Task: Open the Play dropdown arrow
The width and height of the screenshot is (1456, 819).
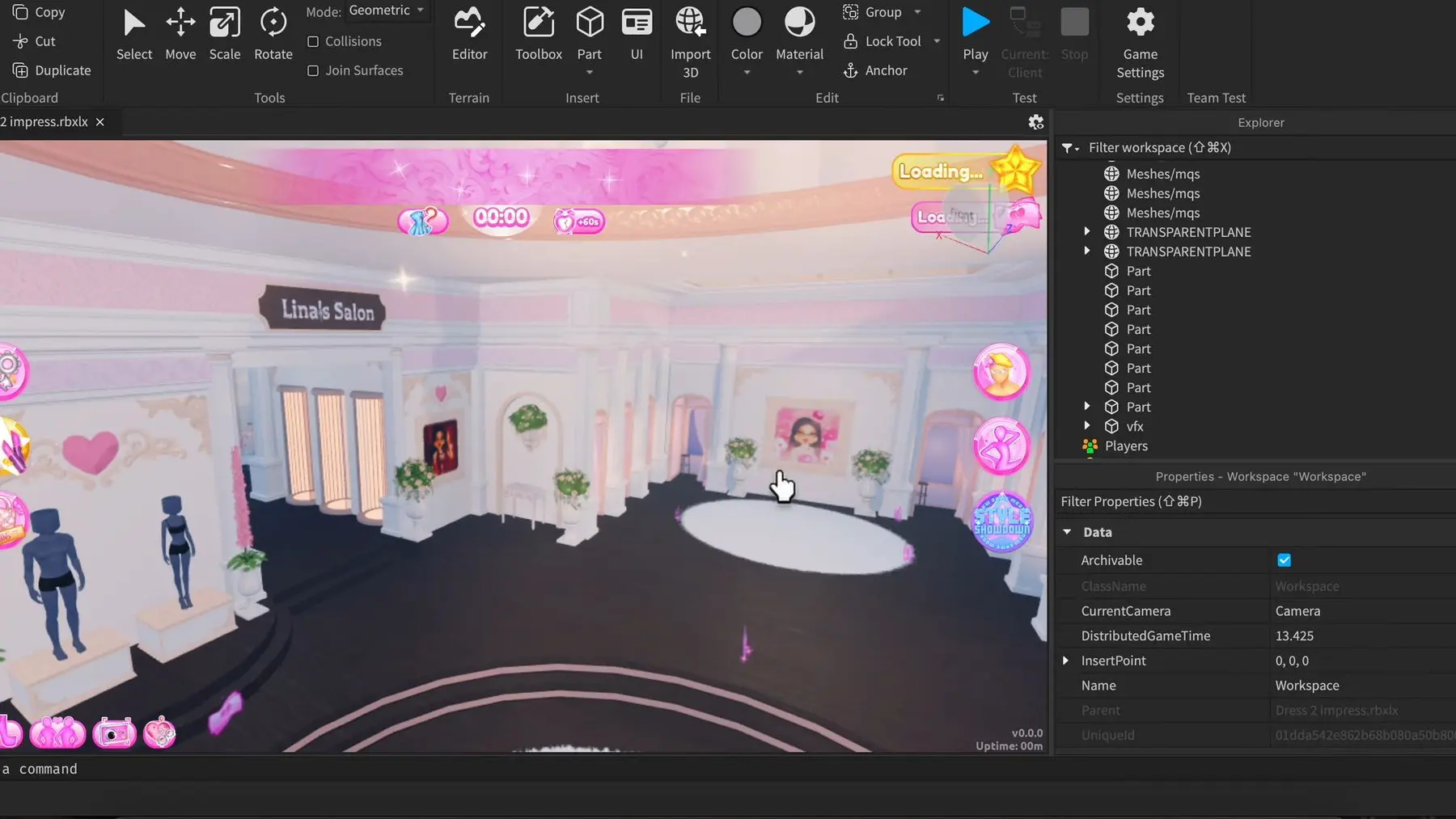Action: coord(976,73)
